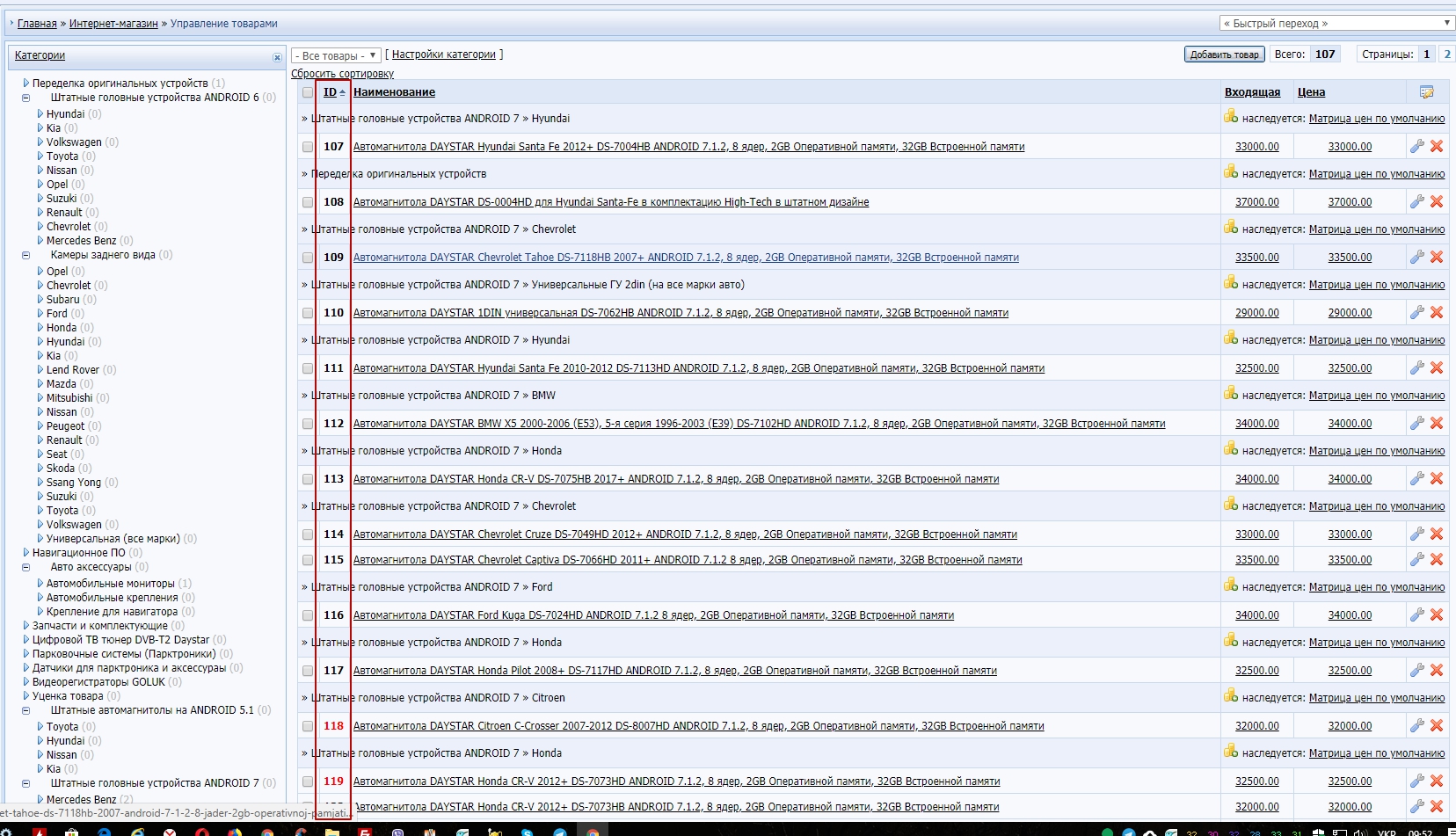This screenshot has height=836, width=1456.
Task: Delete product 108 with the red X
Action: pos(1437,202)
